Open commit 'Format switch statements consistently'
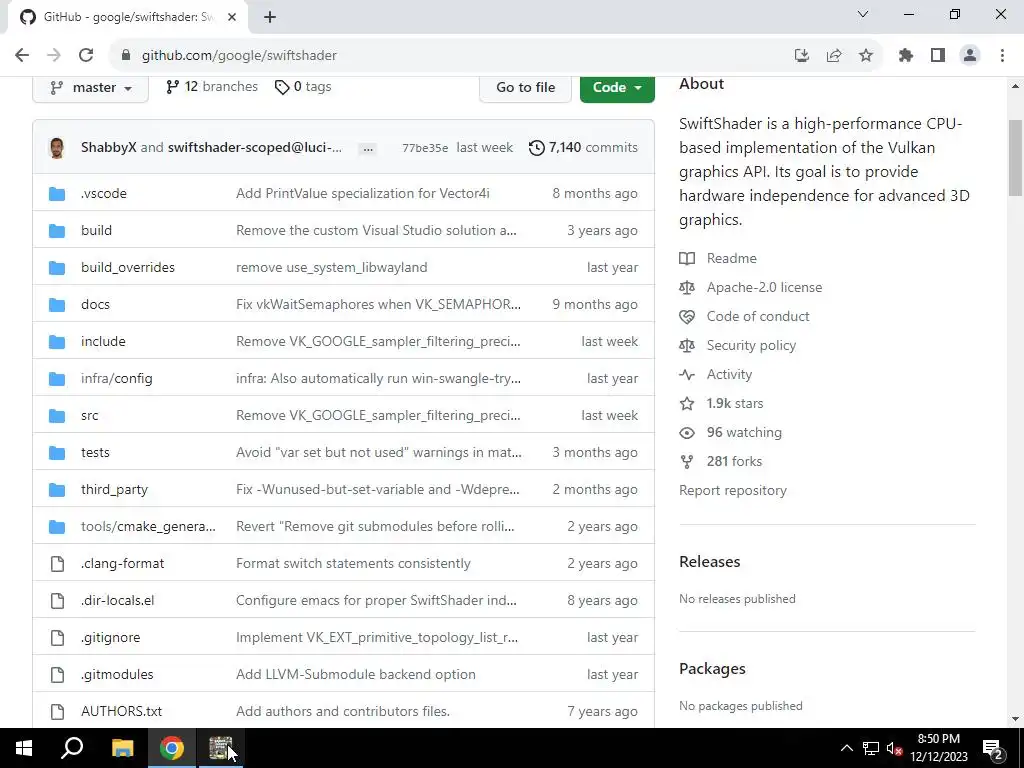 coord(353,564)
